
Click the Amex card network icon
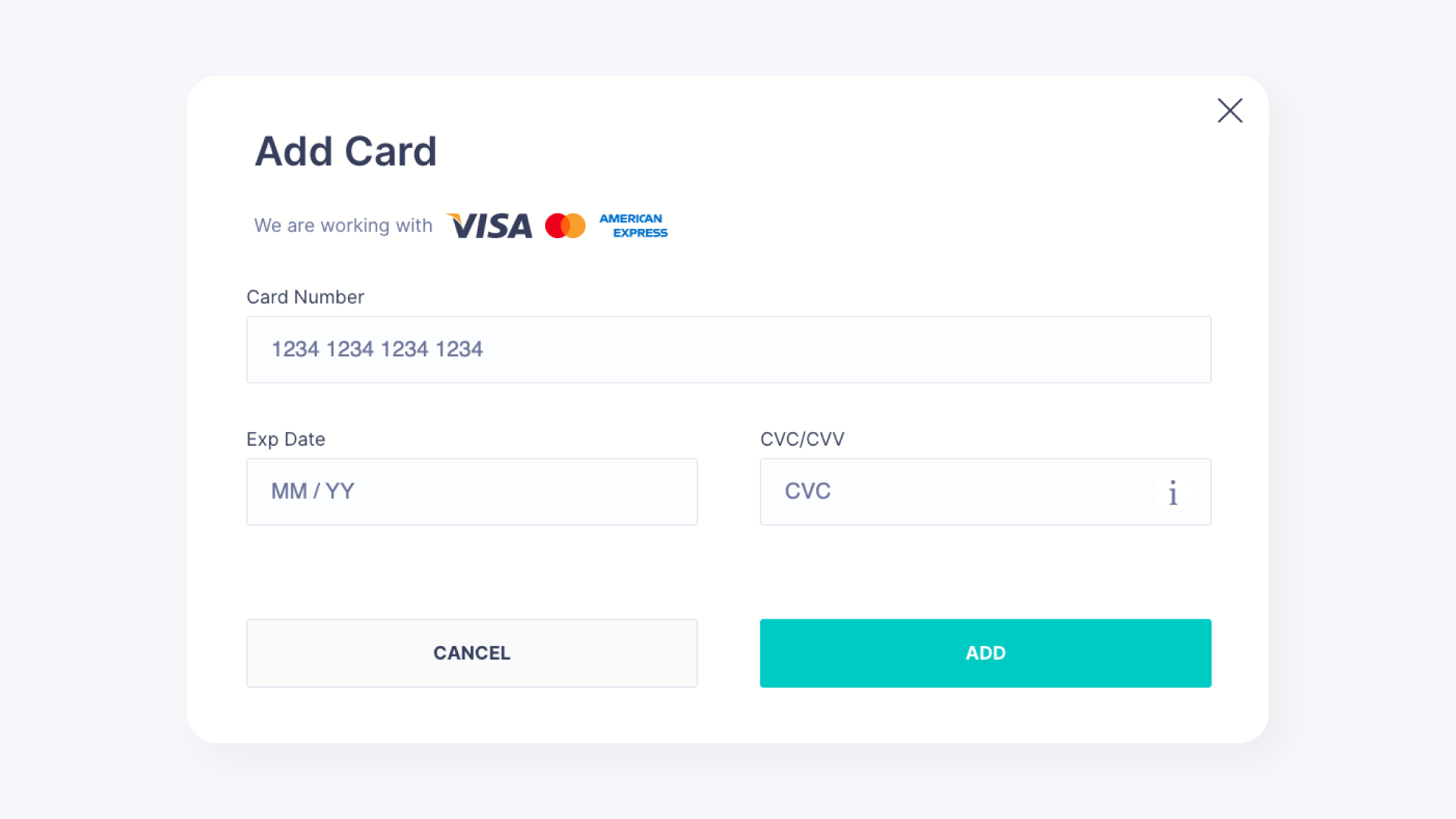pos(632,225)
